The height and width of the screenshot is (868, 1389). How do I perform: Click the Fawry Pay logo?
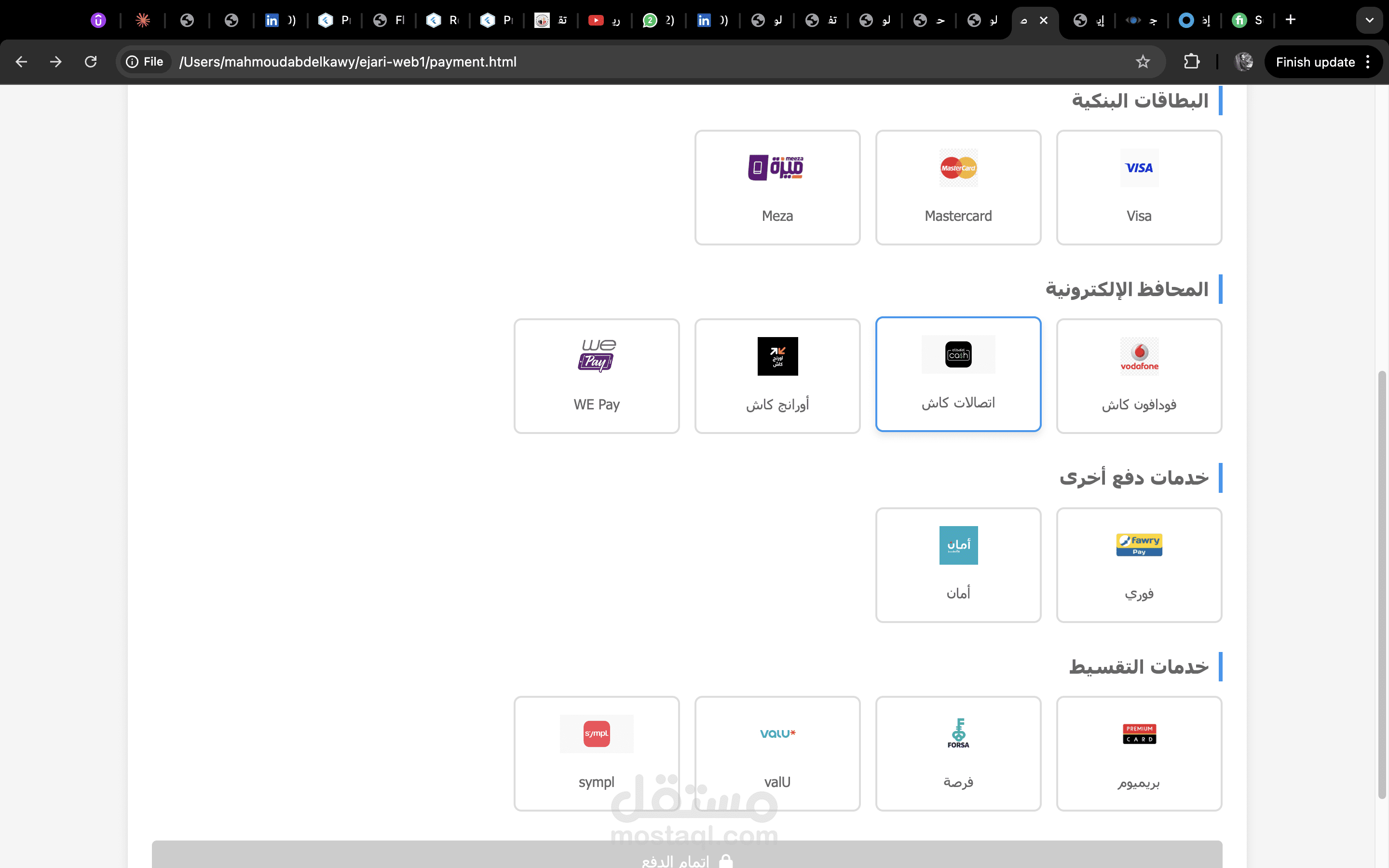1139,544
